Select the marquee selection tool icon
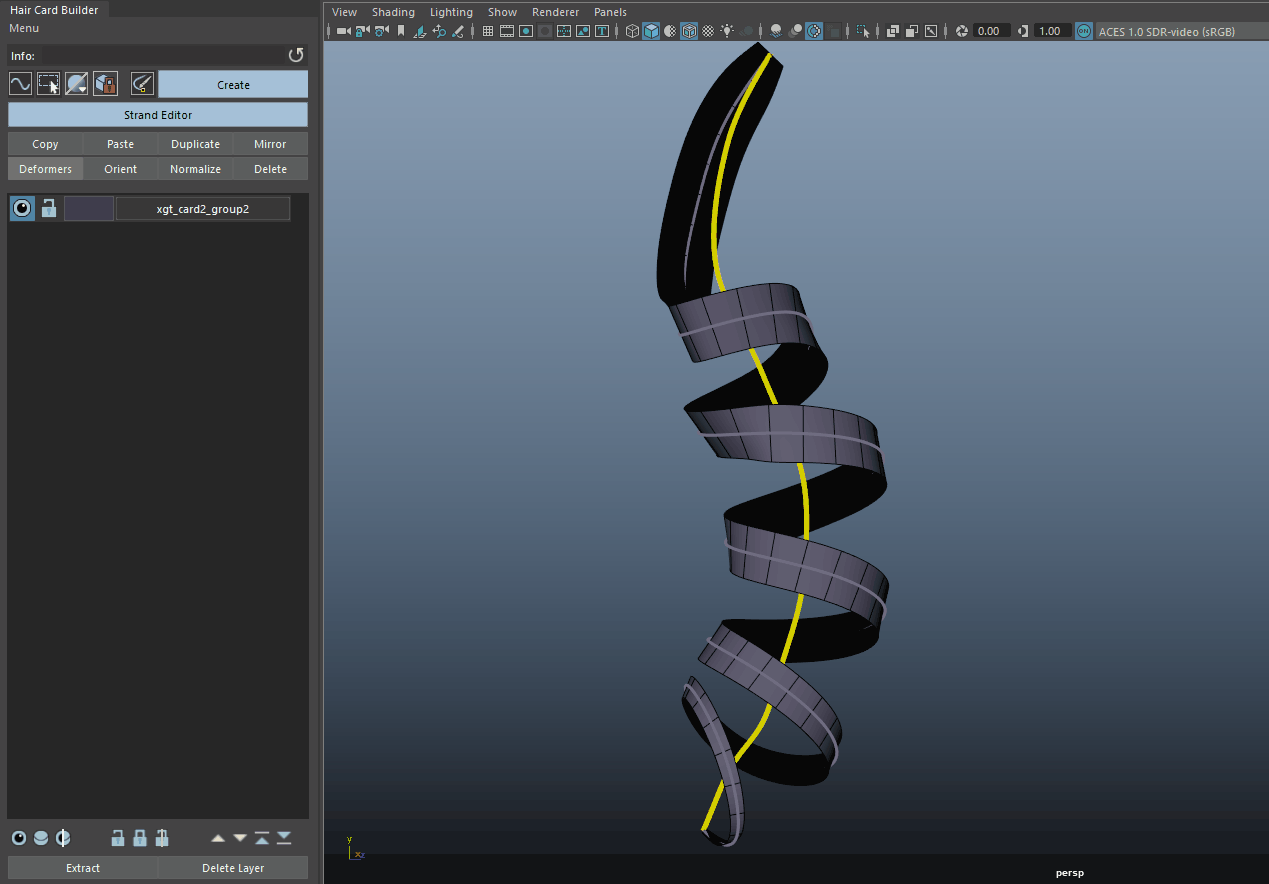1269x884 pixels. point(48,84)
